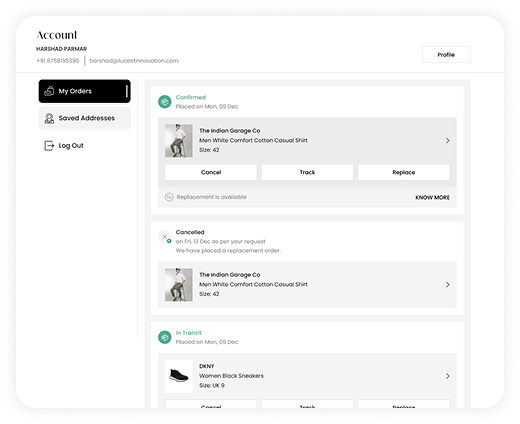Click the 'Account' page heading

[x=57, y=35]
